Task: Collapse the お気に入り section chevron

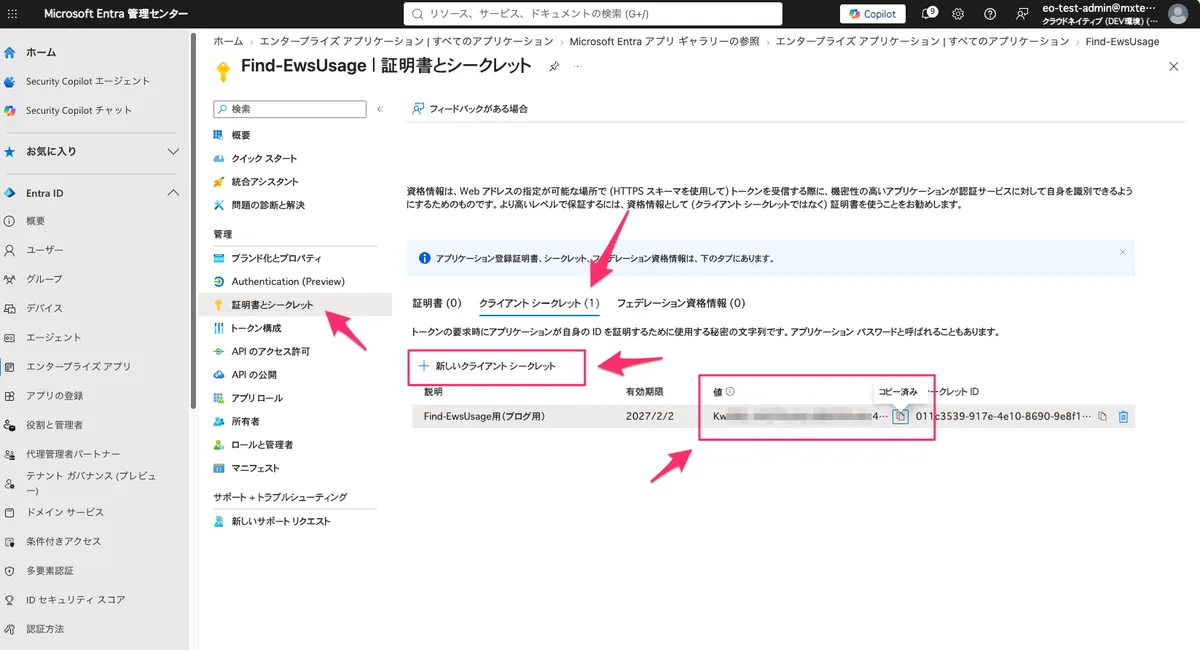Action: (173, 152)
